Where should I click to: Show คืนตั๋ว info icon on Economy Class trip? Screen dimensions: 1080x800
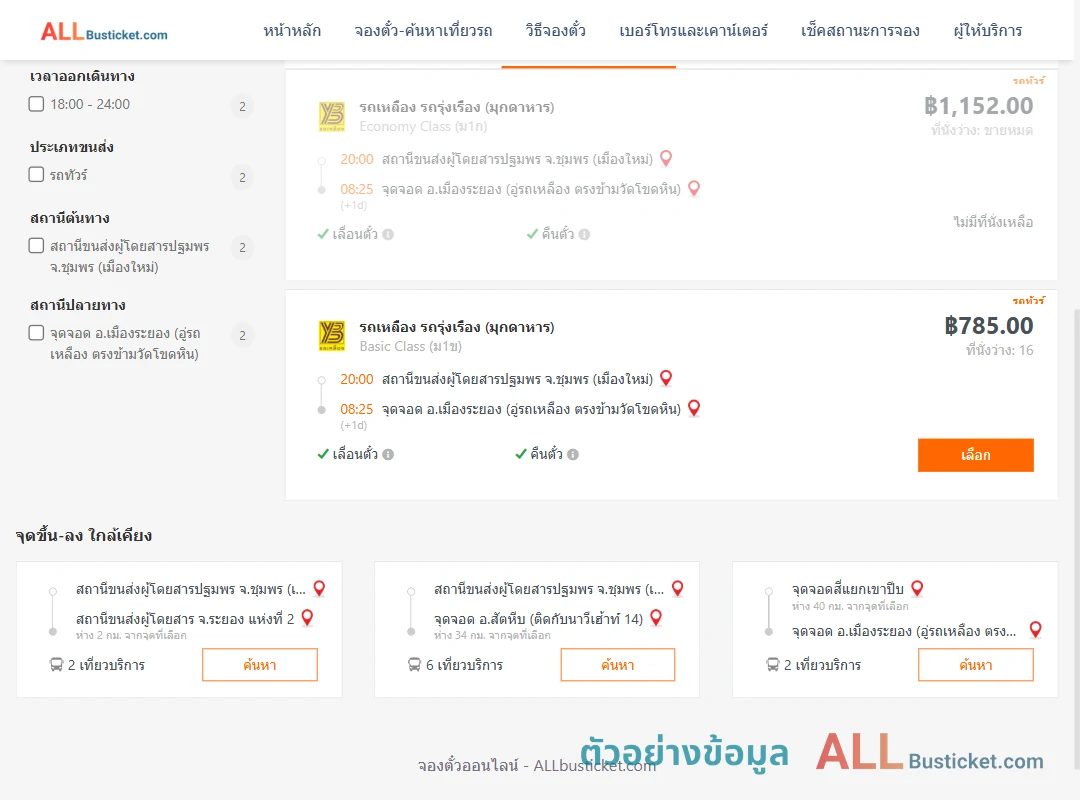coord(584,234)
